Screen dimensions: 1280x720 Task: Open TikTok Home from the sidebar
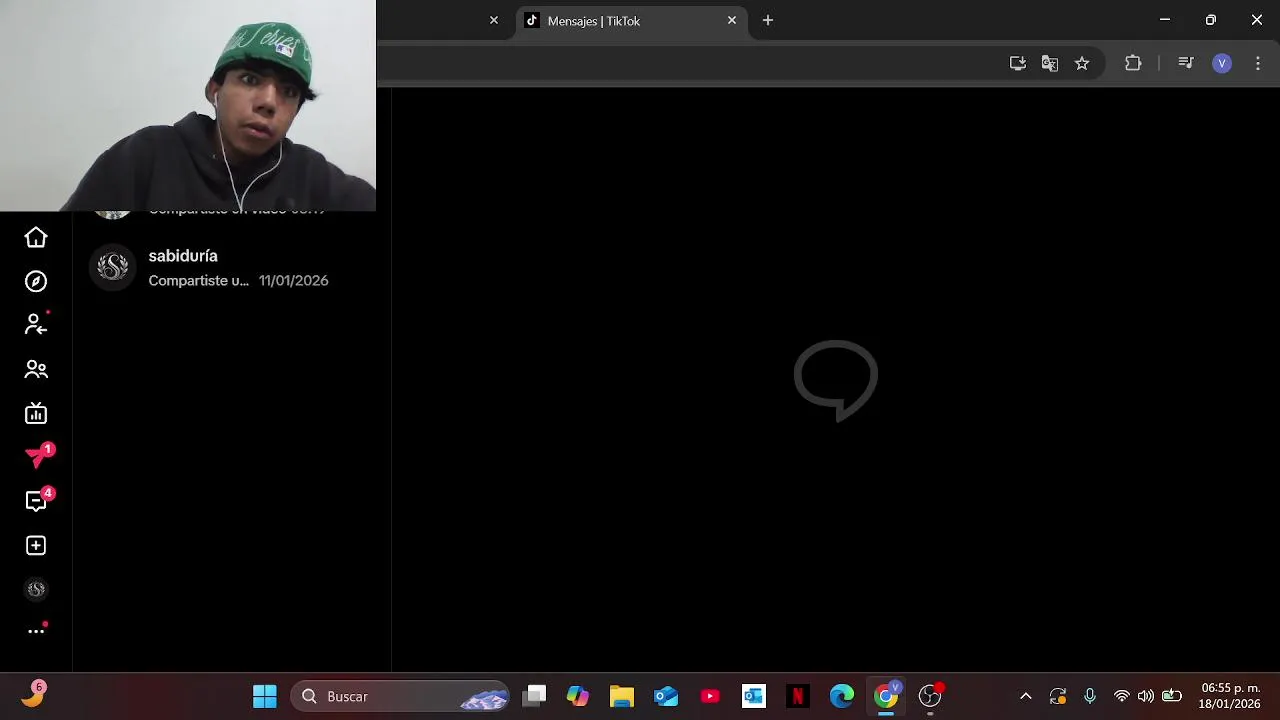(x=36, y=237)
